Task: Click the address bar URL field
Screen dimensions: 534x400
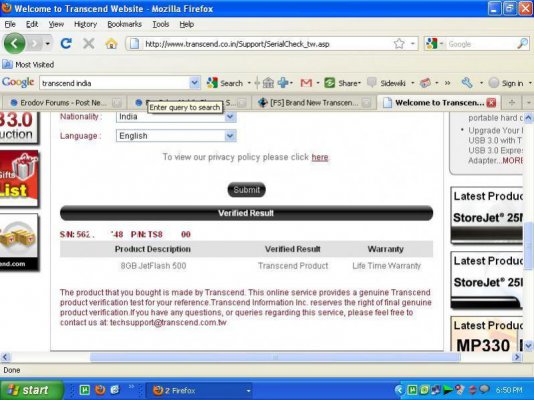Action: 266,44
